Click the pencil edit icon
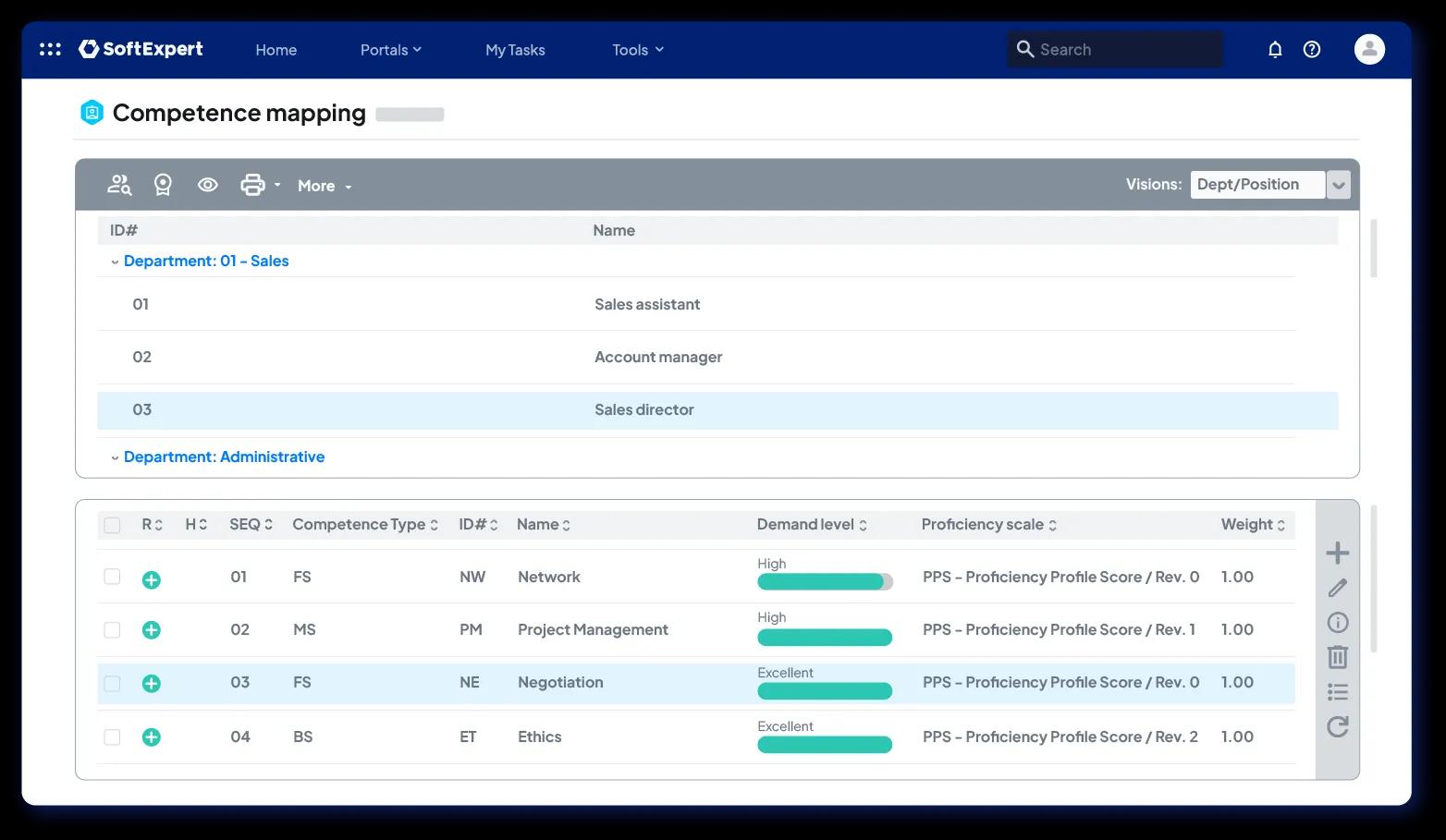 (1338, 588)
